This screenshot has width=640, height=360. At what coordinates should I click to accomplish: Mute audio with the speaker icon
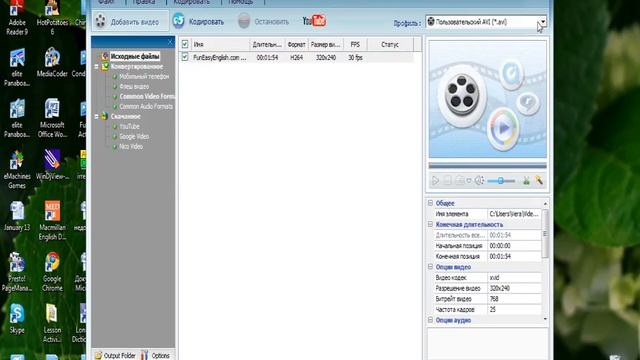[480, 180]
